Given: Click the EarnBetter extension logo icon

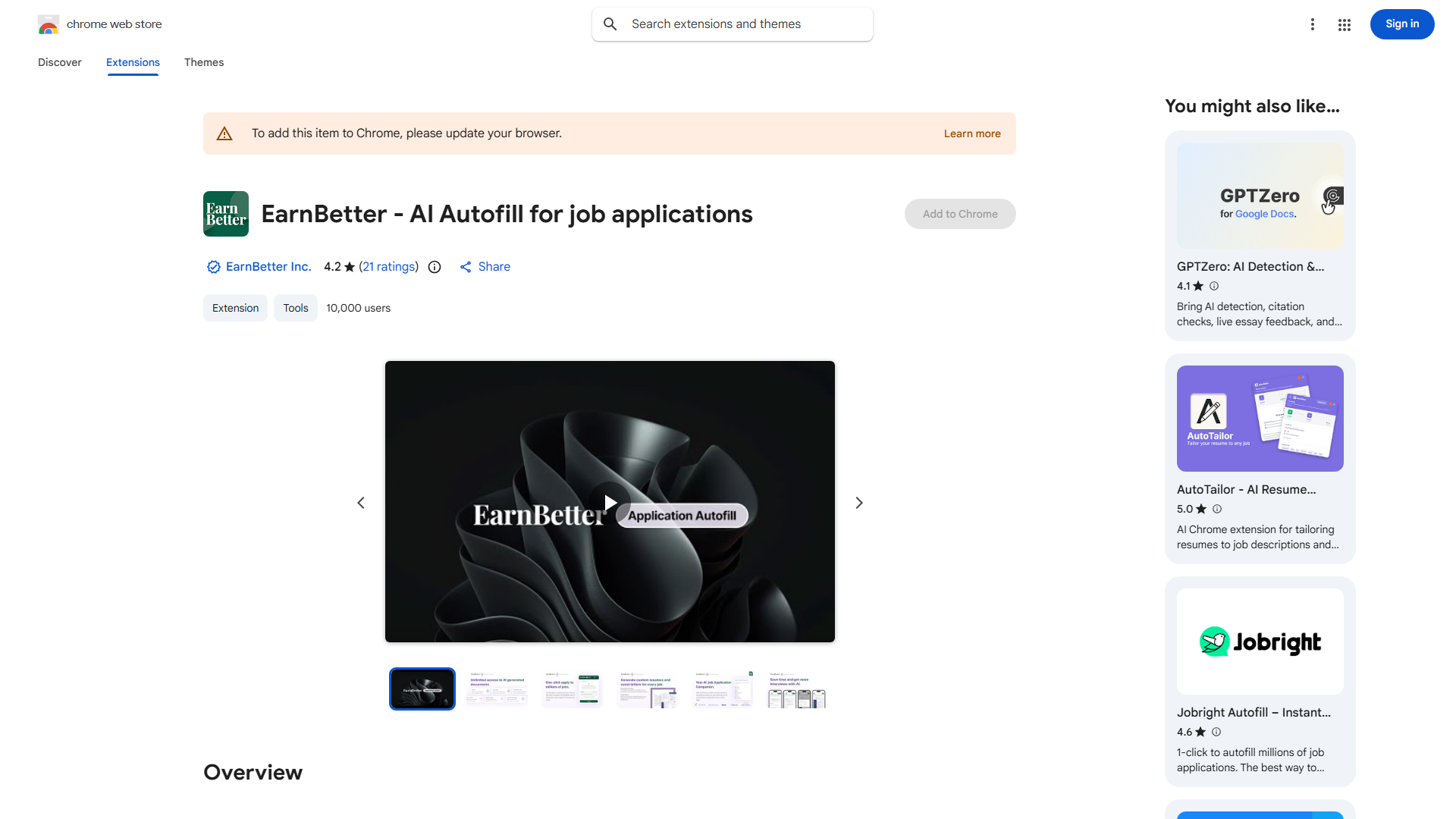Looking at the screenshot, I should click(226, 214).
